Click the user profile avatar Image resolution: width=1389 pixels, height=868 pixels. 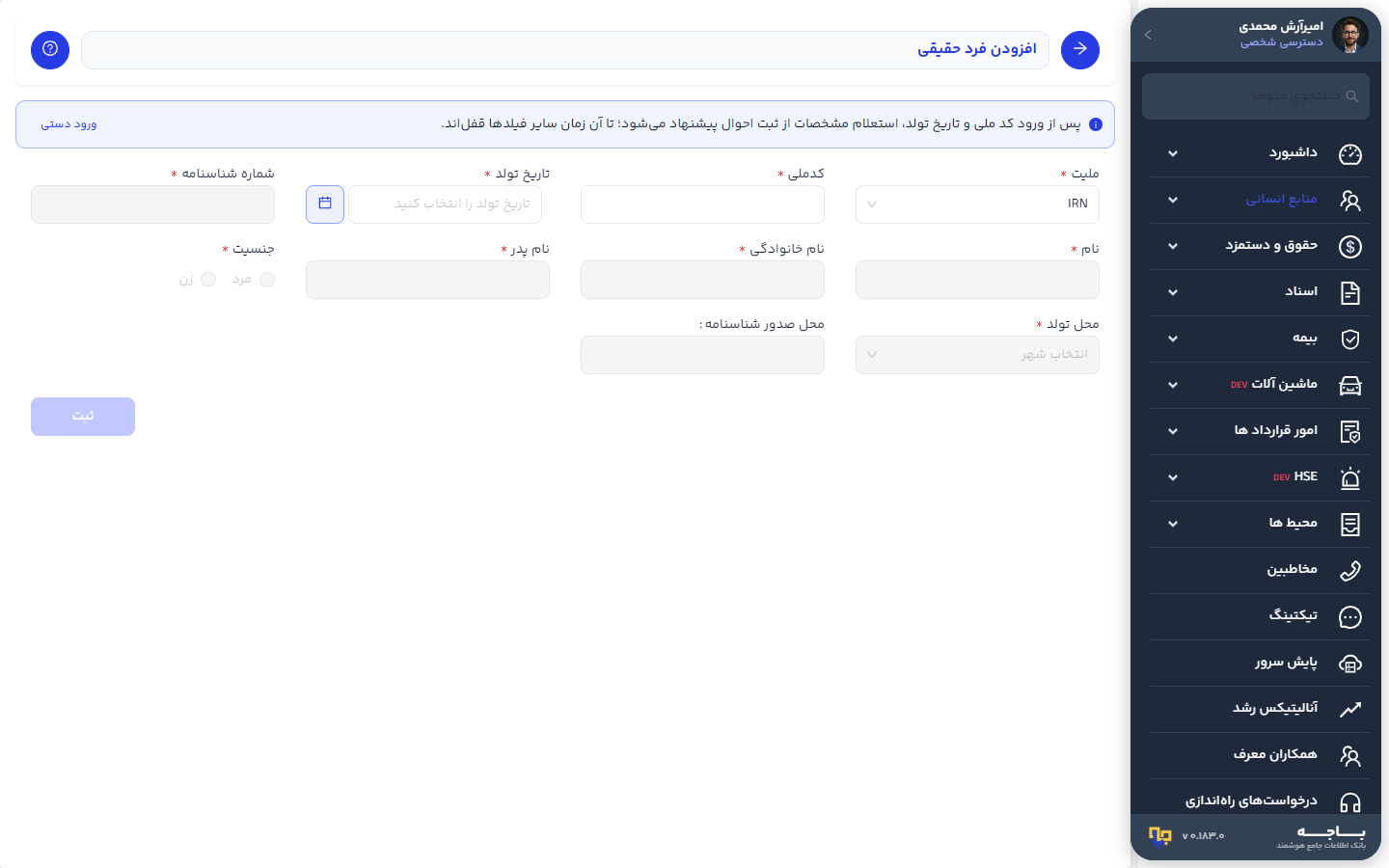pos(1350,35)
